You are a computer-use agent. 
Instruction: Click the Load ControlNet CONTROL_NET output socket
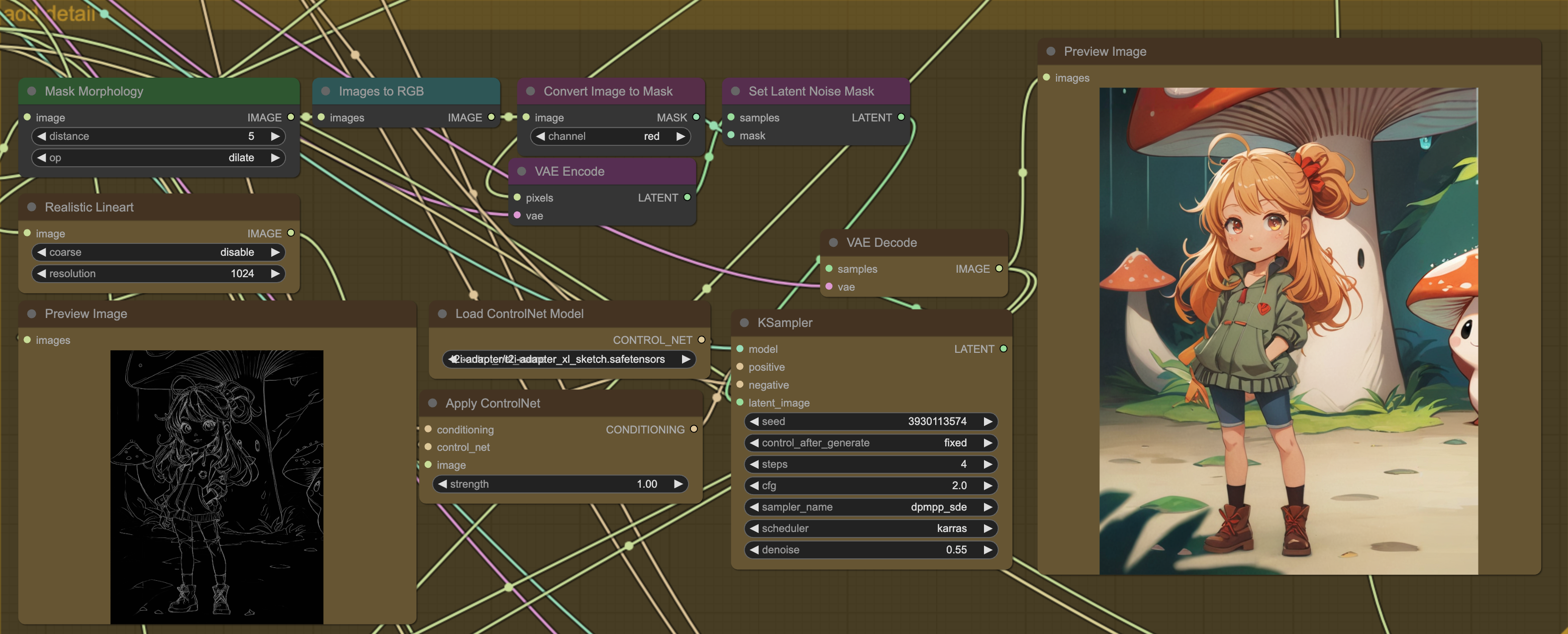coord(701,340)
